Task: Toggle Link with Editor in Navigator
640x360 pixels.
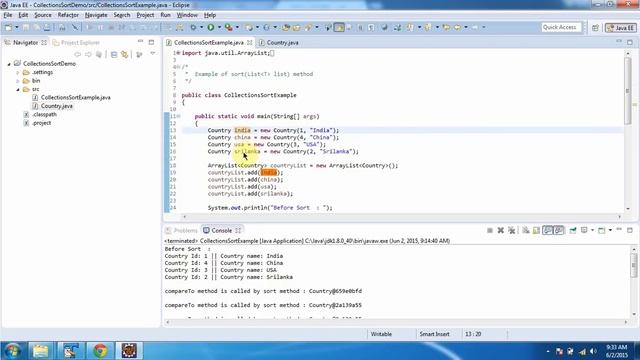Action: point(124,54)
